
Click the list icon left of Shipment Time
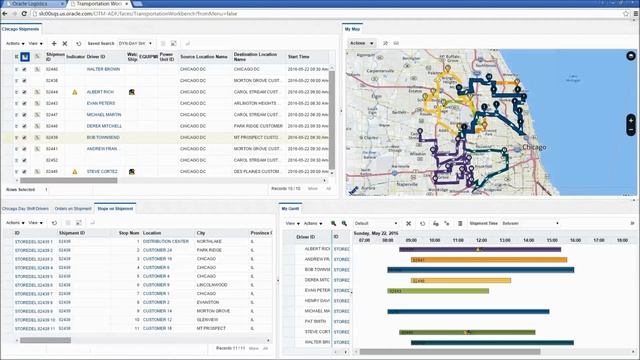click(460, 223)
